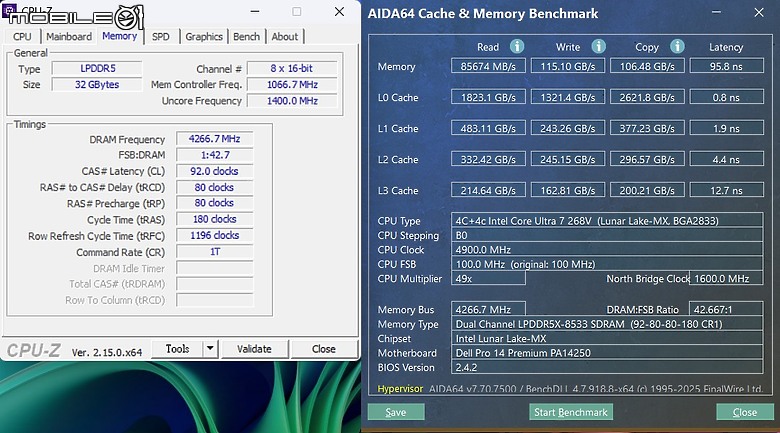
Task: Click the Memory Copy value 106.48 GB/s
Action: [647, 66]
